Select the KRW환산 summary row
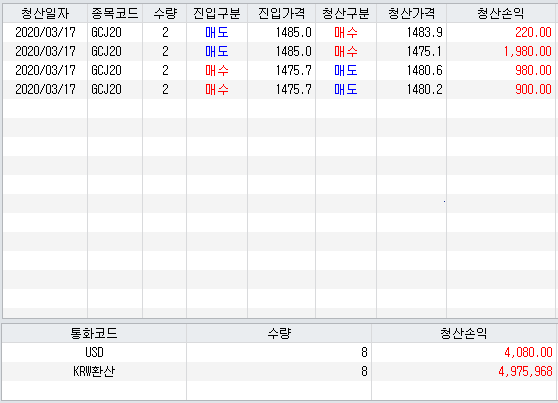Image resolution: width=558 pixels, height=403 pixels. (x=279, y=371)
